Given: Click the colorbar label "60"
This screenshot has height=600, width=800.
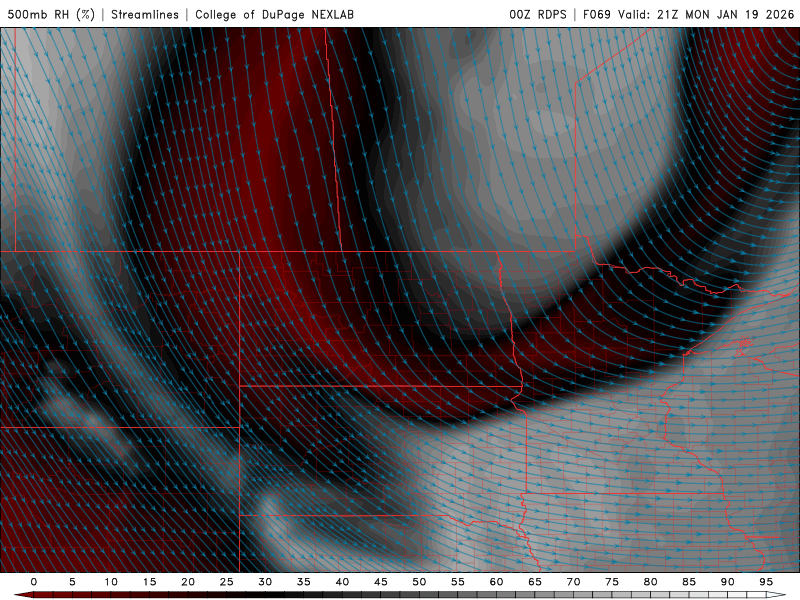Looking at the screenshot, I should coord(496,582).
